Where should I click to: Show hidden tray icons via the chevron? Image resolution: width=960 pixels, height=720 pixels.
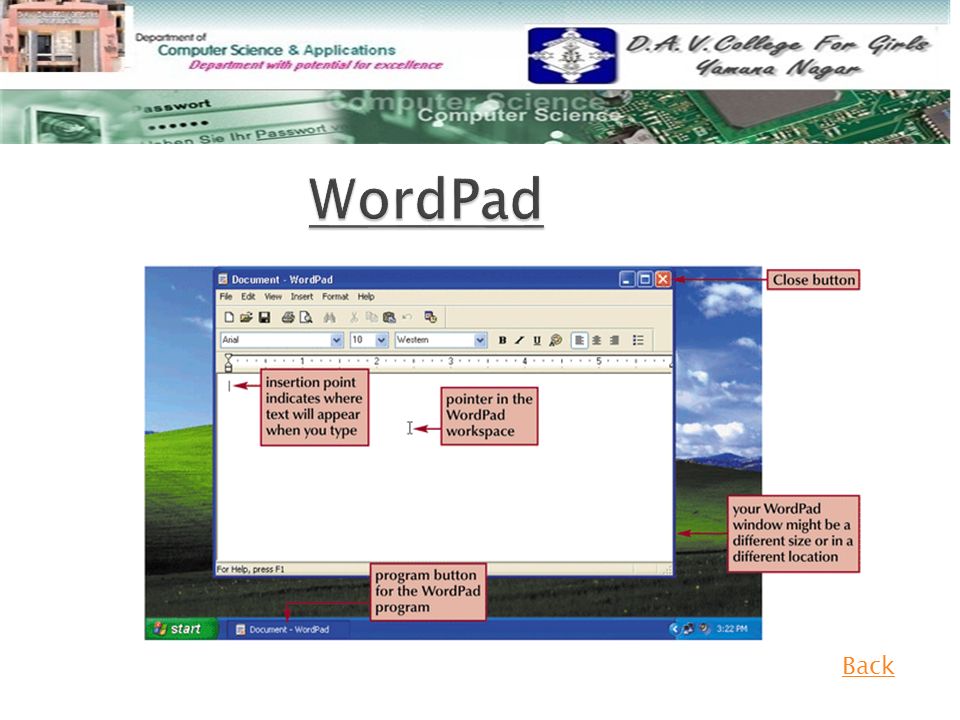[x=674, y=629]
